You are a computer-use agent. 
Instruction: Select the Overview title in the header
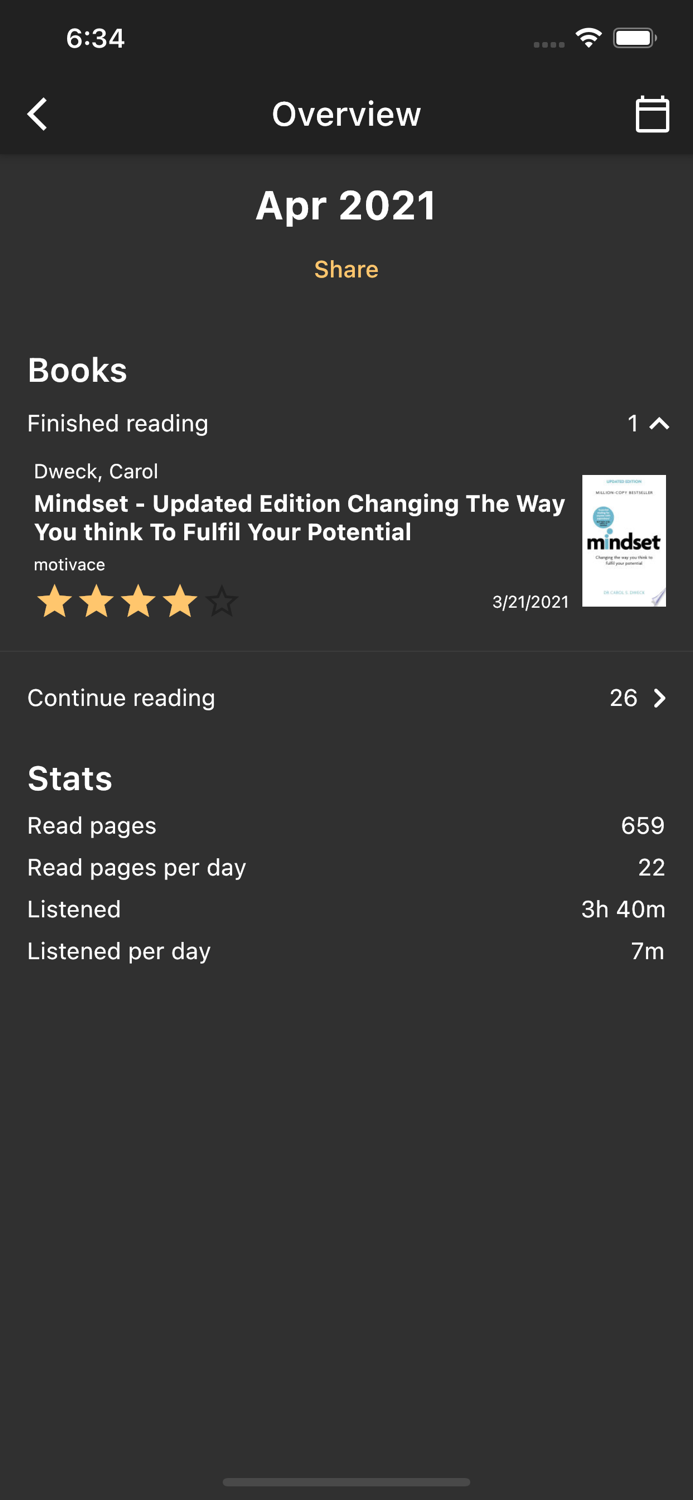(x=346, y=114)
